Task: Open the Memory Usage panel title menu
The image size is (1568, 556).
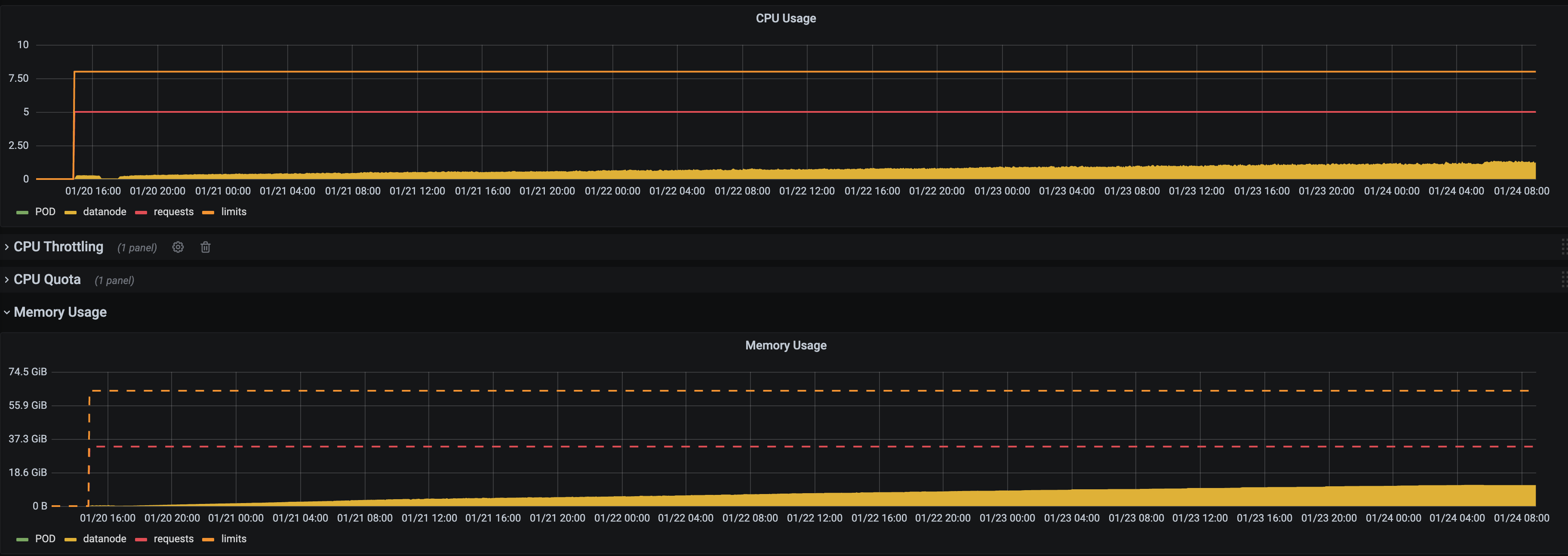Action: click(785, 345)
